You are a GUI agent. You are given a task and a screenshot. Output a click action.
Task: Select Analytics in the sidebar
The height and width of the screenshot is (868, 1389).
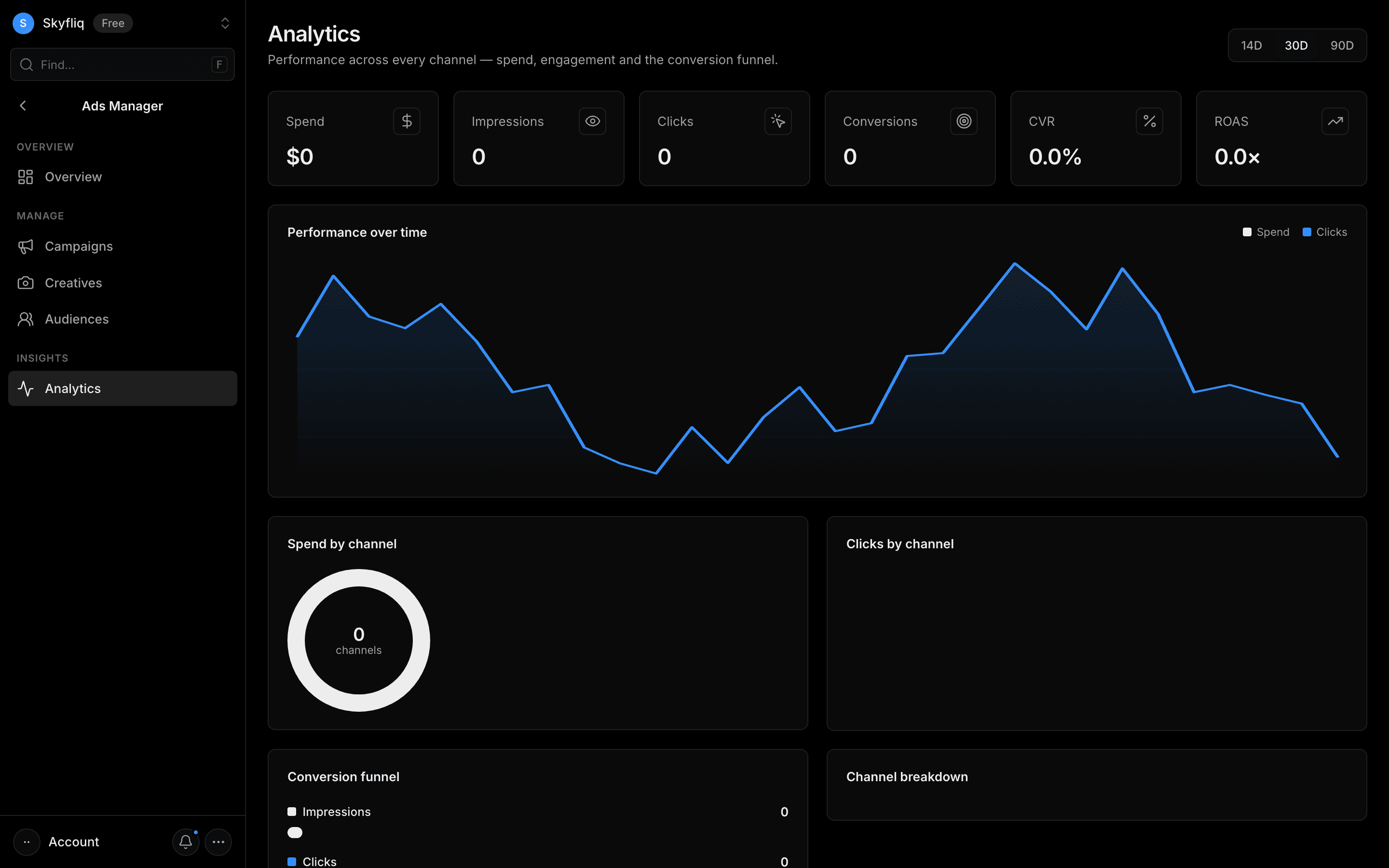point(122,389)
